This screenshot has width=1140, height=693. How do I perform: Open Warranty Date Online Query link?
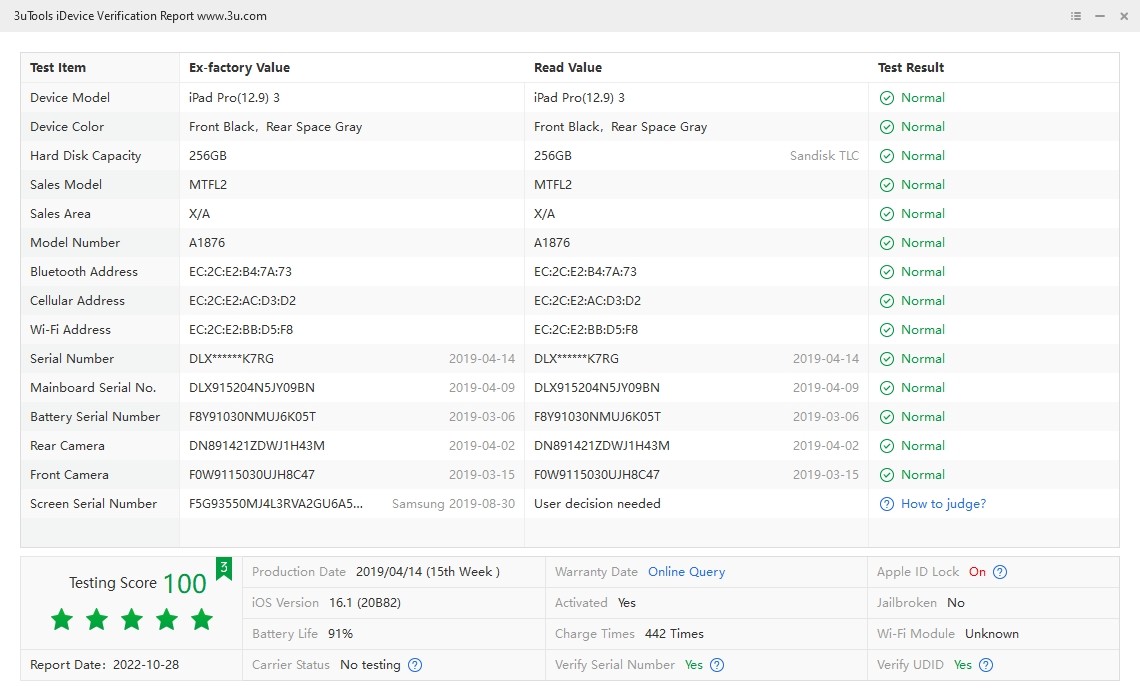(x=686, y=572)
